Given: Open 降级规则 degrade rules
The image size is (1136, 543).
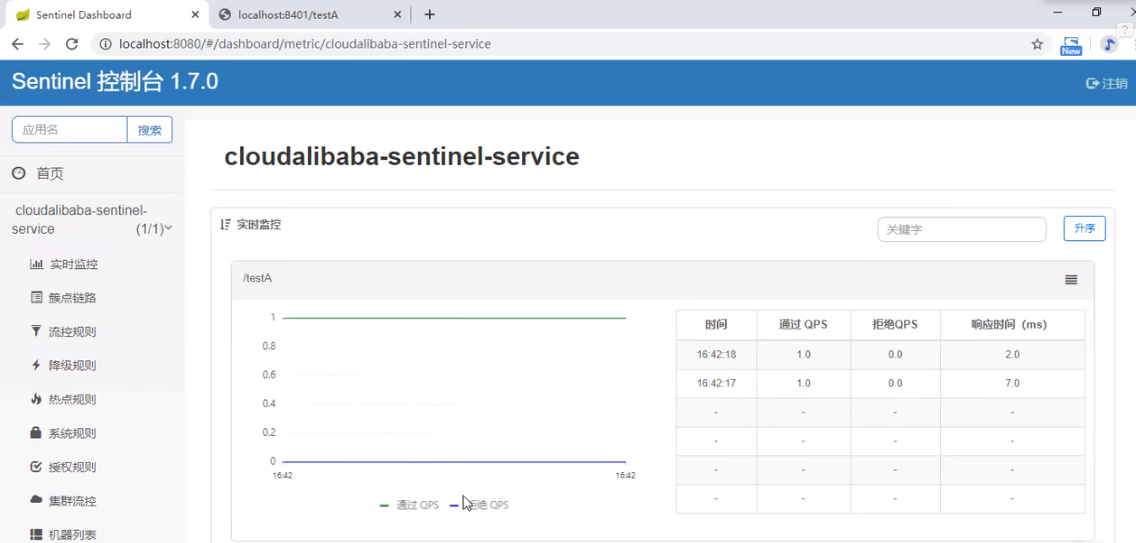Looking at the screenshot, I should 72,366.
